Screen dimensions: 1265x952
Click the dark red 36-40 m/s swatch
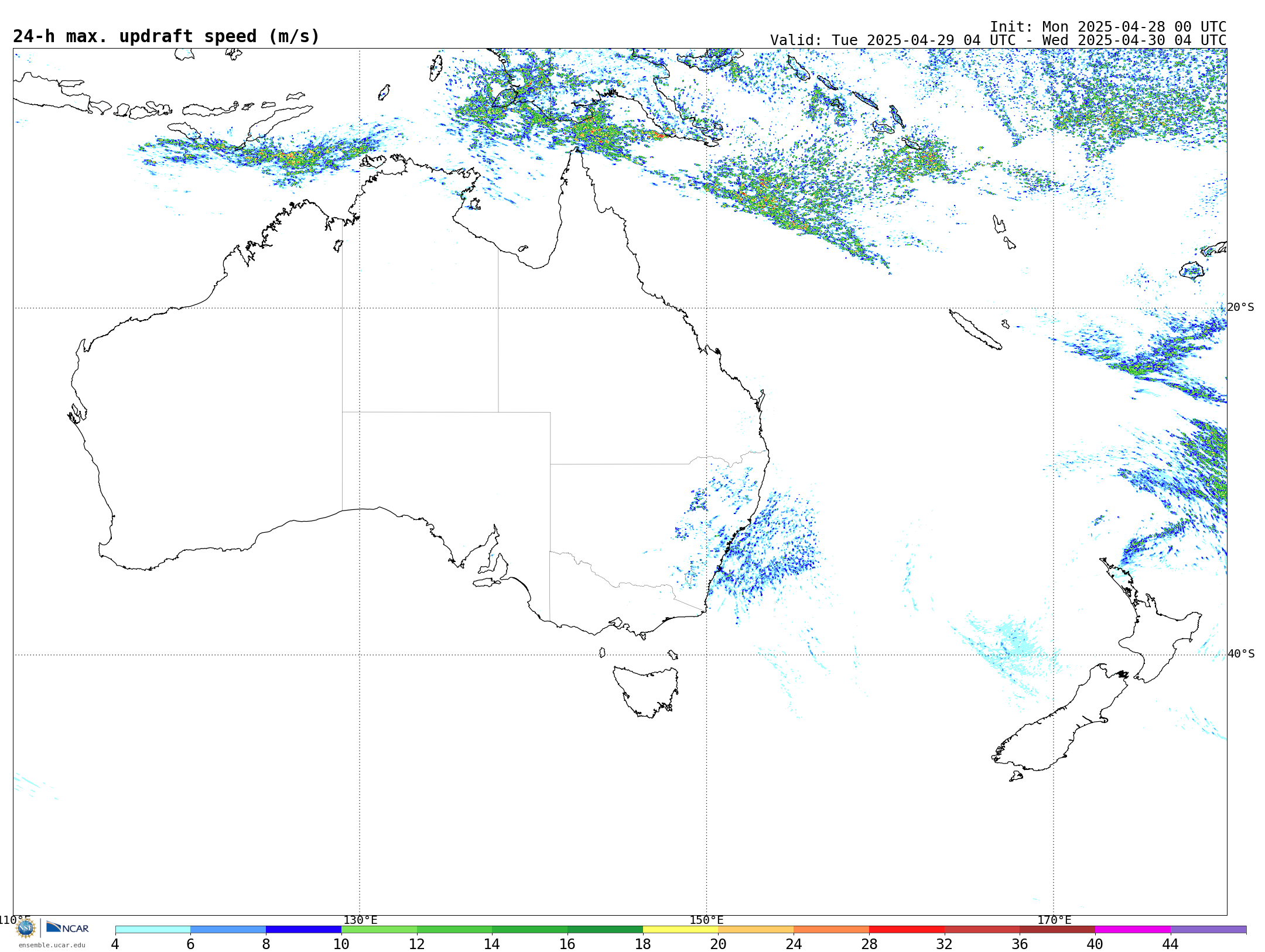1057,930
